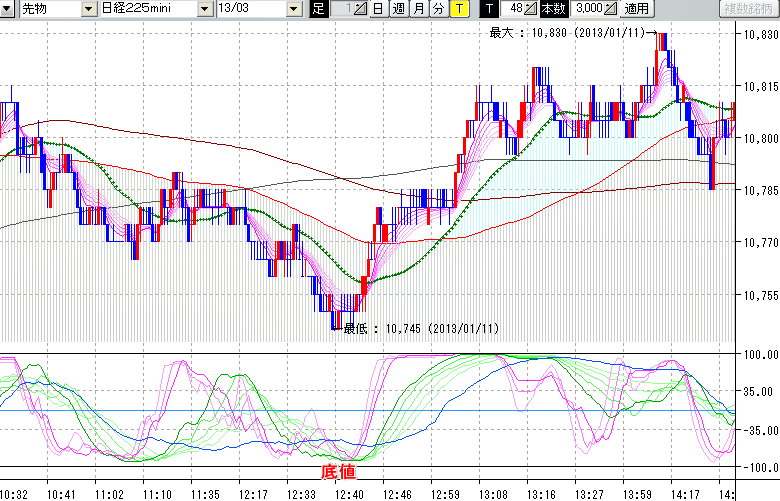The width and height of the screenshot is (780, 501).
Task: Select the 分 (minute) timeframe button
Action: click(438, 9)
